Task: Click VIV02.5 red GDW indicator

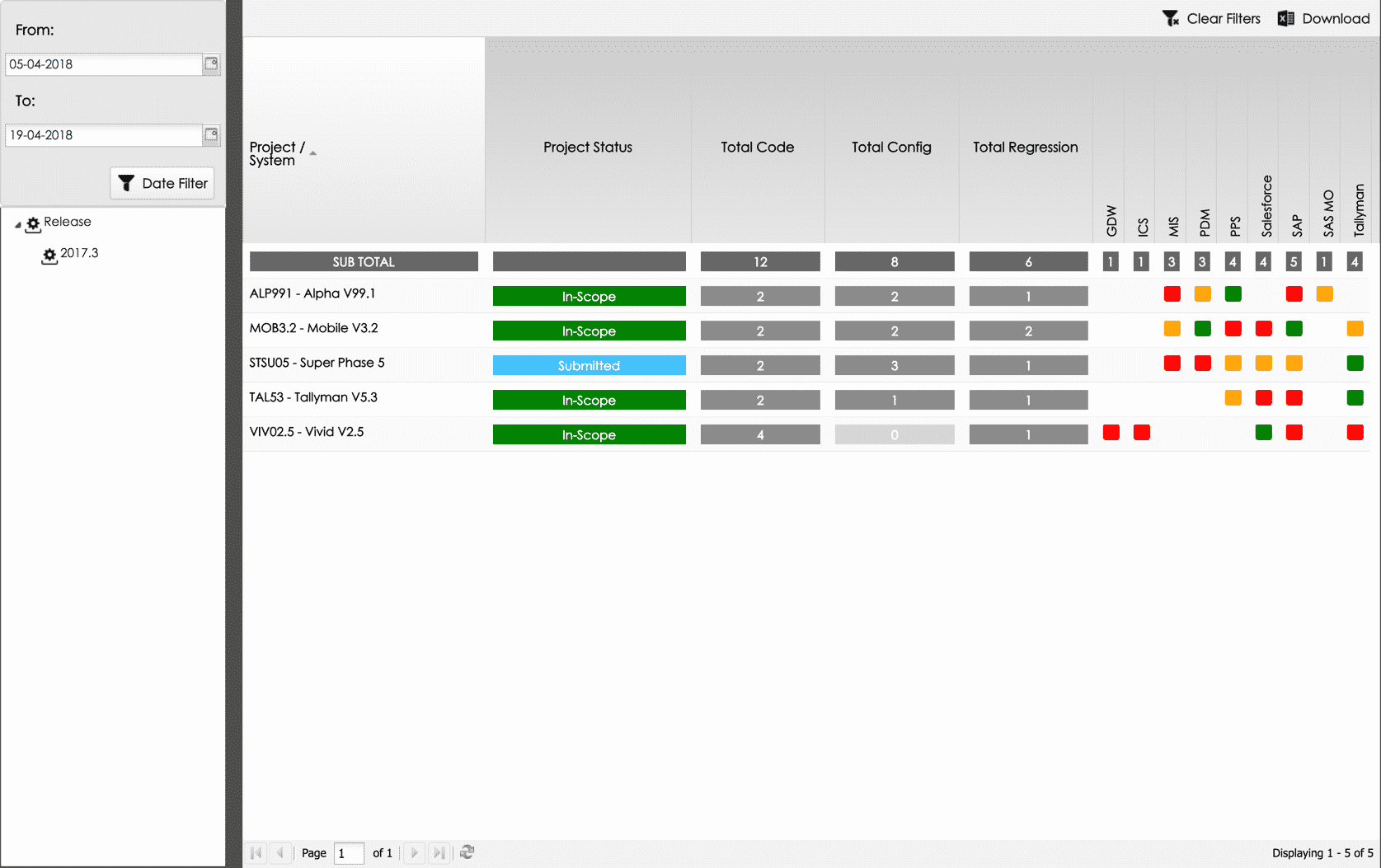Action: pos(1111,432)
